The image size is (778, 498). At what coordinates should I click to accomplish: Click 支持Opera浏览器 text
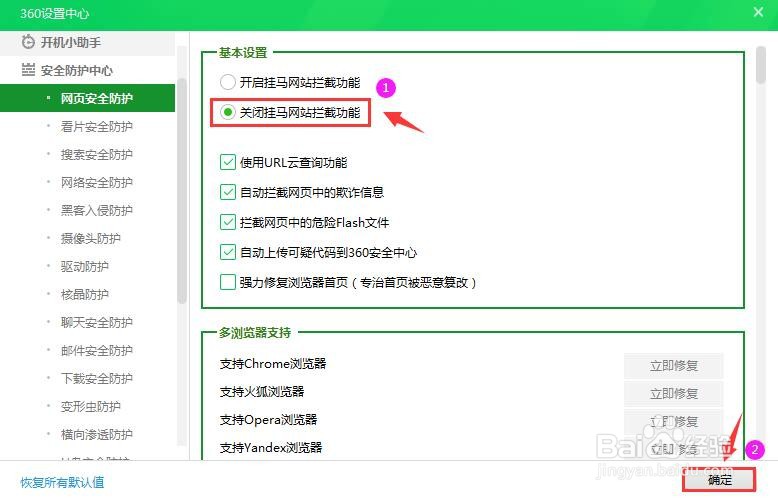point(268,420)
